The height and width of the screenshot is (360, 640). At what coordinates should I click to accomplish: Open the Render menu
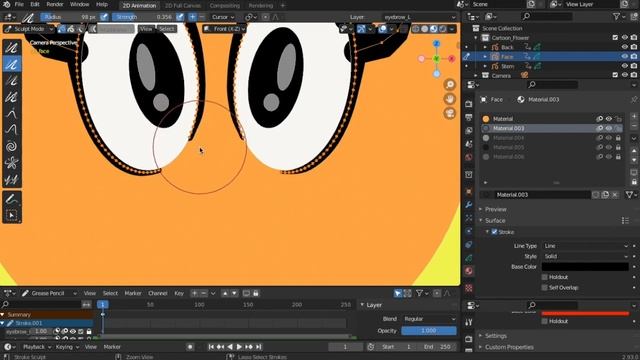pyautogui.click(x=55, y=4)
